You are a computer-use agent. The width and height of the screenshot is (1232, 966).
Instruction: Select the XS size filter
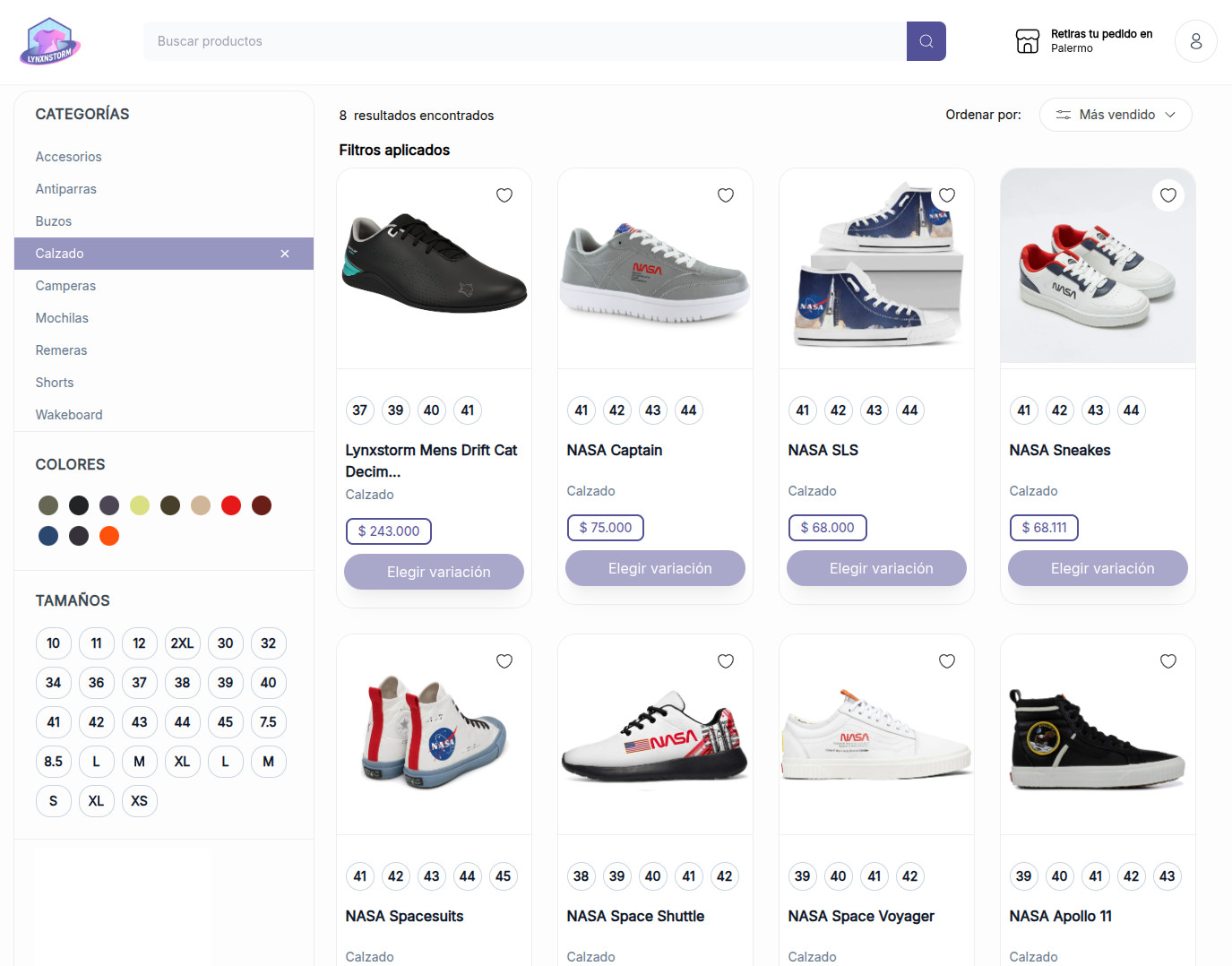click(139, 801)
